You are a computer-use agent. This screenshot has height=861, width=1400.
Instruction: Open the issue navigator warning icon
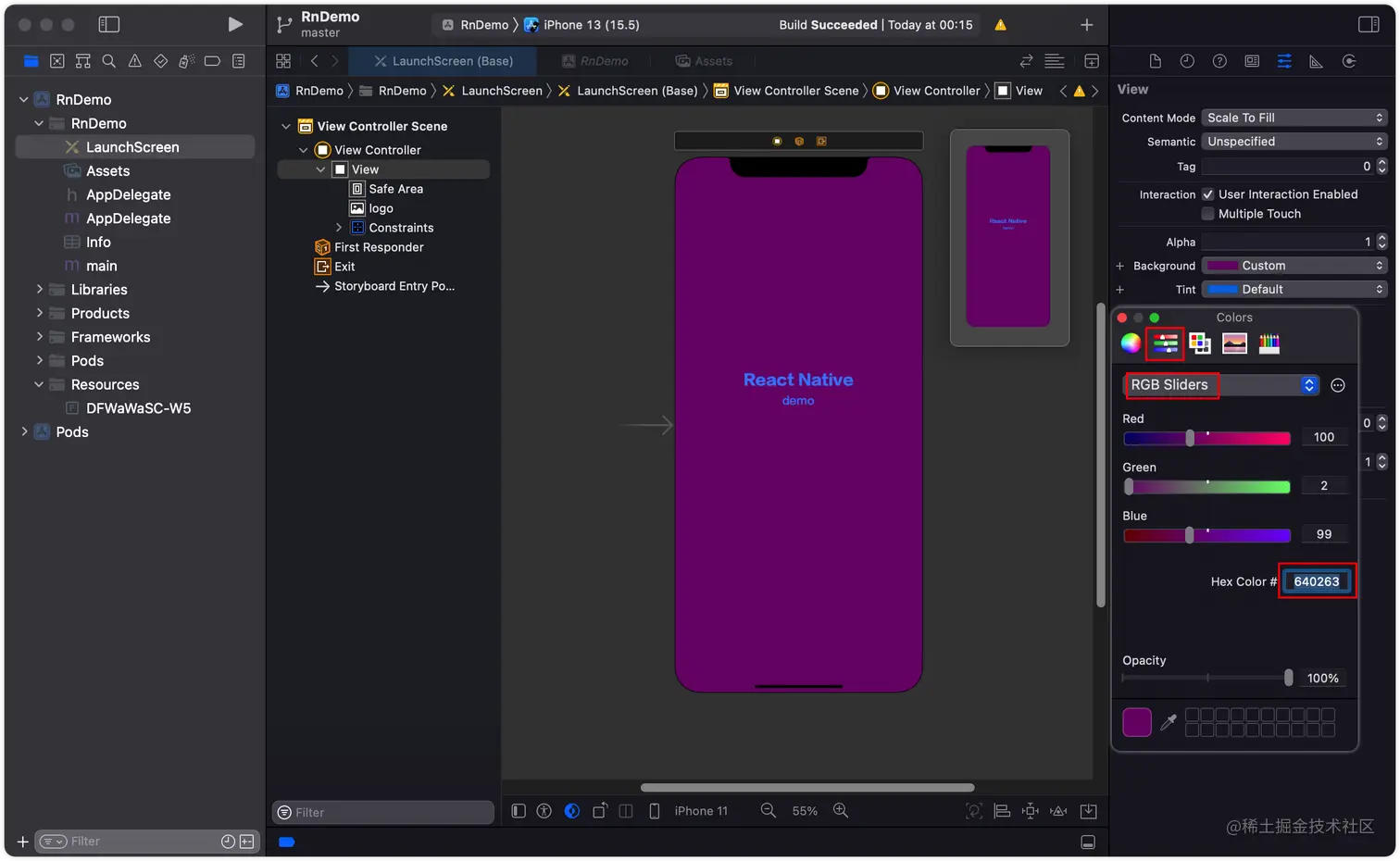135,61
